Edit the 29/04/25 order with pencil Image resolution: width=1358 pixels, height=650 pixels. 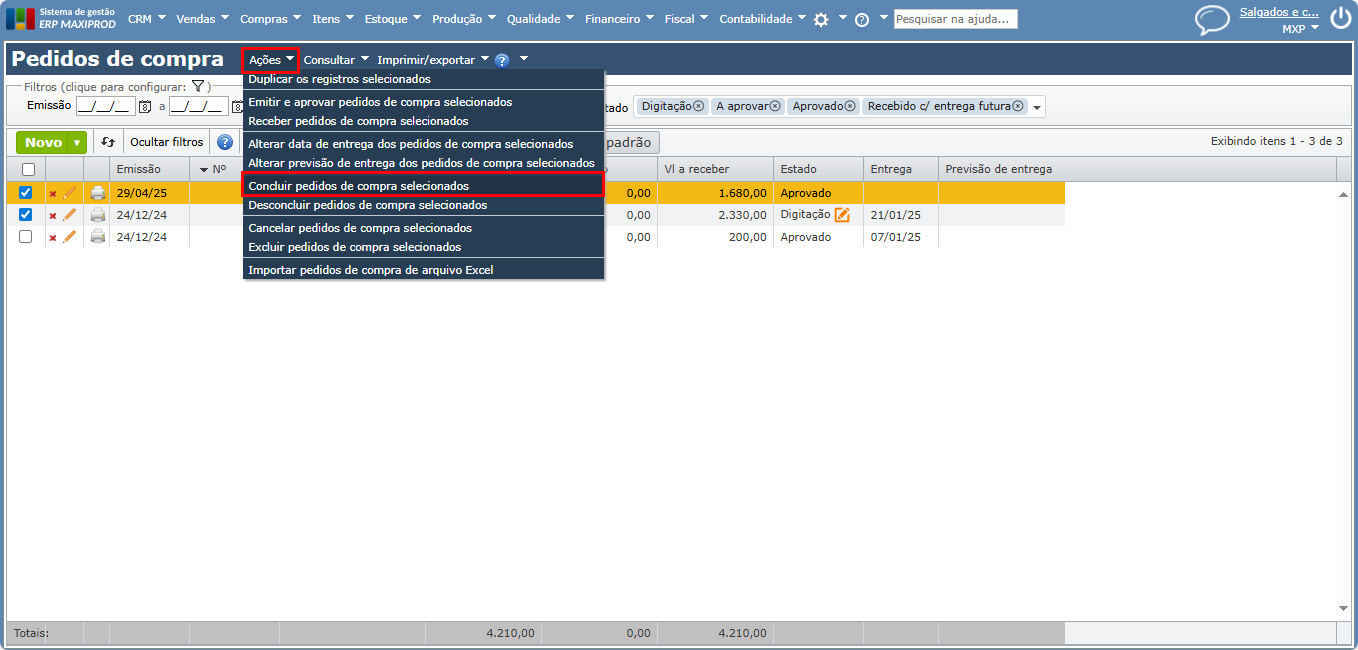click(69, 193)
